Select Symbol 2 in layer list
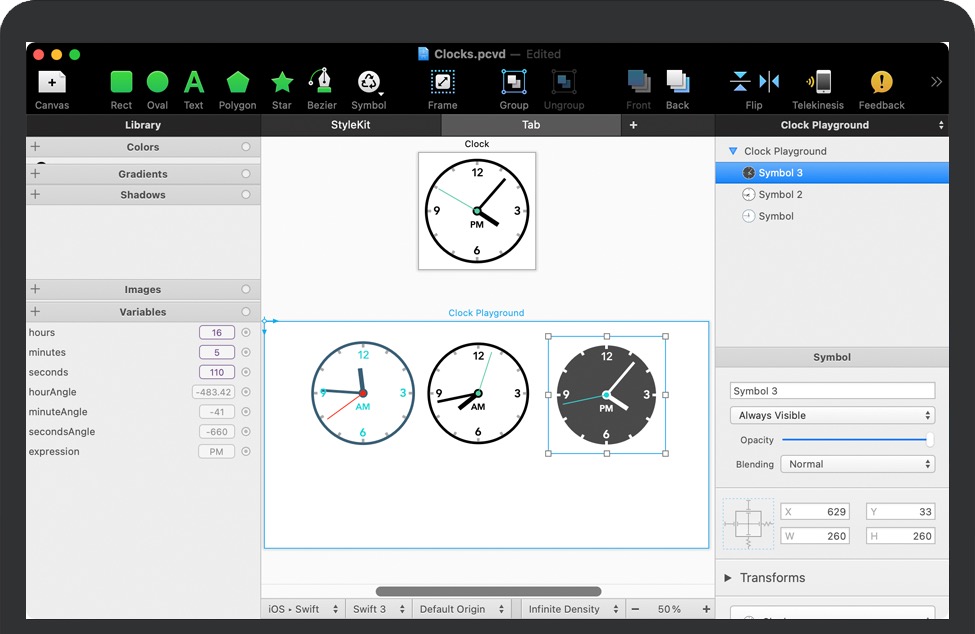The image size is (975, 634). [780, 195]
